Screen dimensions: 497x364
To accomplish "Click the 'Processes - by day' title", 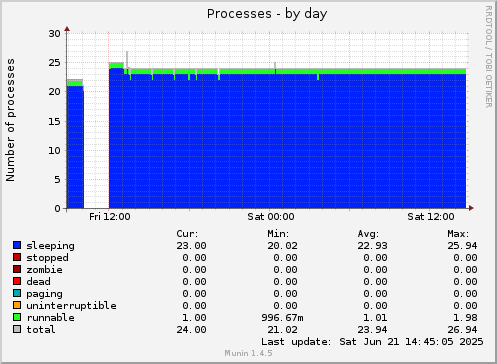I will [267, 14].
